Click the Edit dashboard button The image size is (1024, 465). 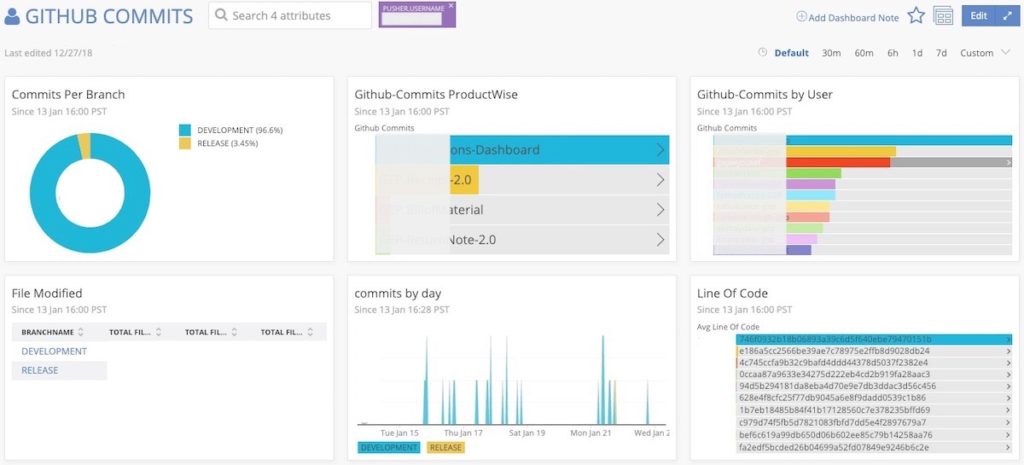[x=978, y=16]
